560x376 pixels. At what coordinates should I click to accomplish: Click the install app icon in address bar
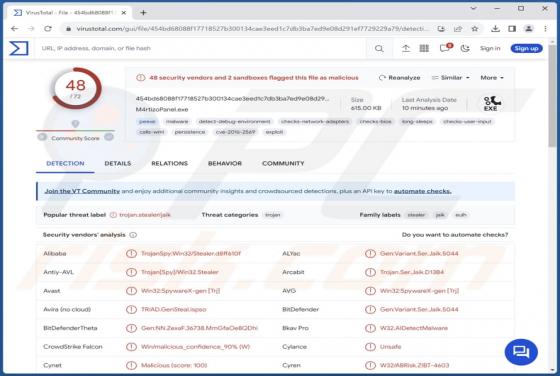click(441, 29)
